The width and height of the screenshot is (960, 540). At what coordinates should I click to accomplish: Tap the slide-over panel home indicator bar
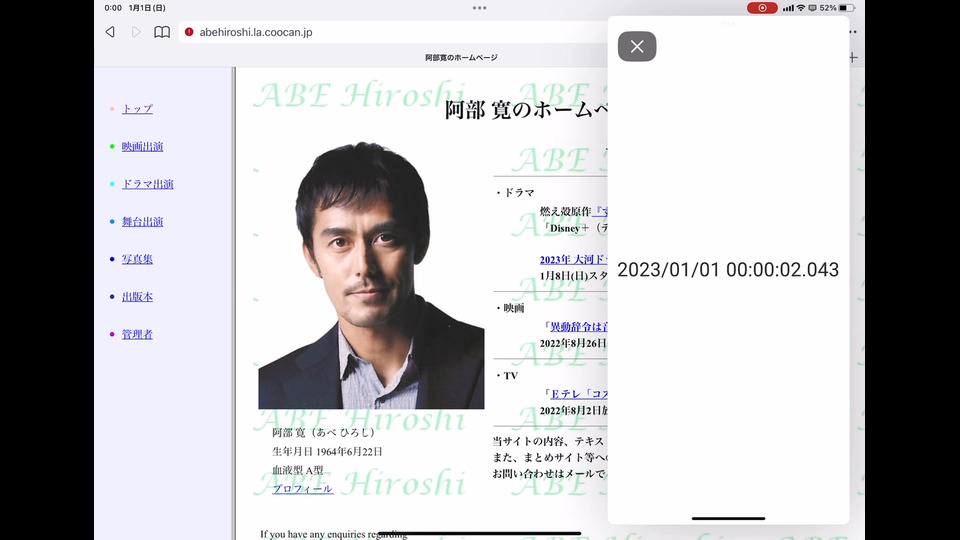click(x=729, y=519)
